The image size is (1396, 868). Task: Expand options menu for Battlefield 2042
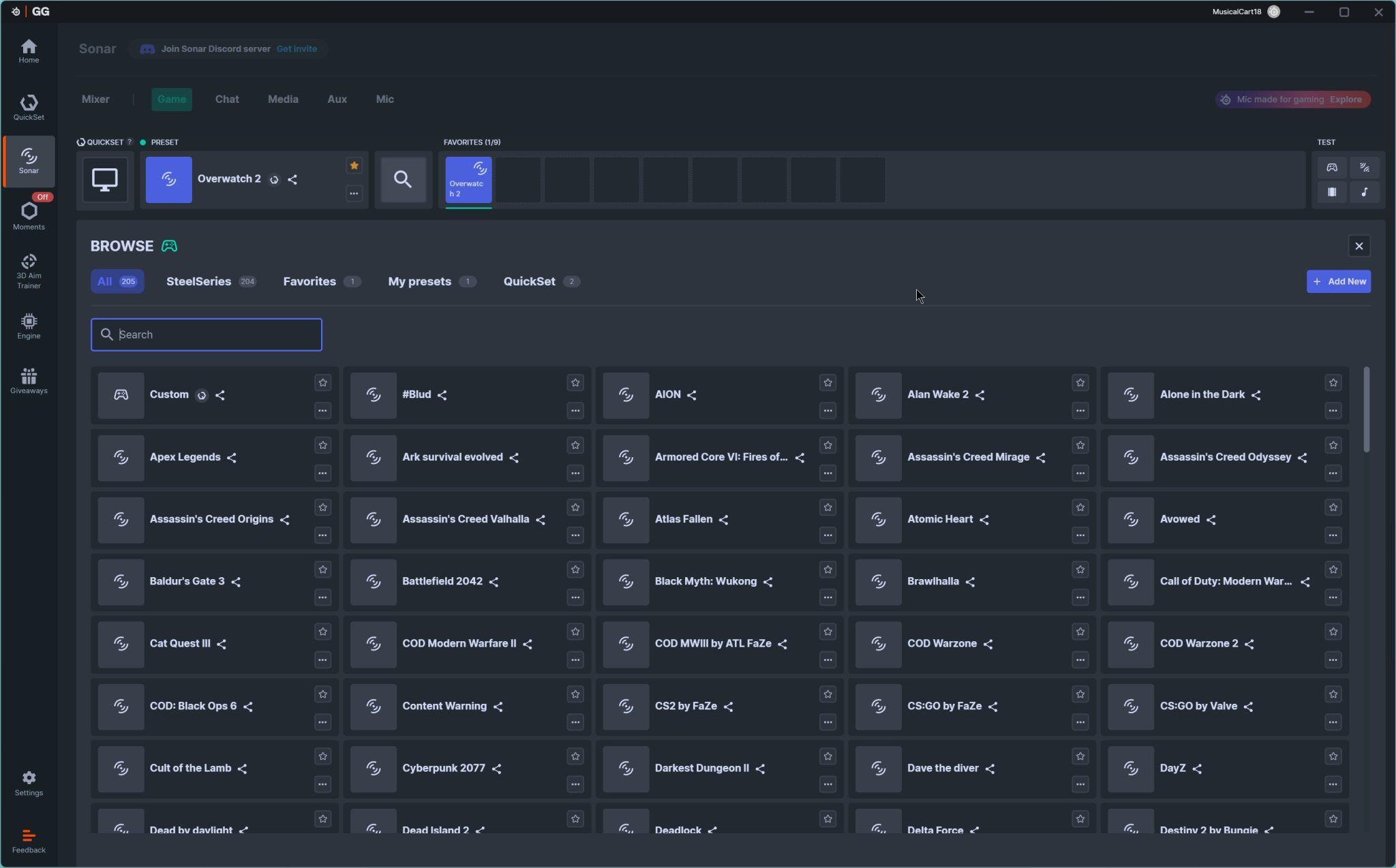click(x=575, y=598)
